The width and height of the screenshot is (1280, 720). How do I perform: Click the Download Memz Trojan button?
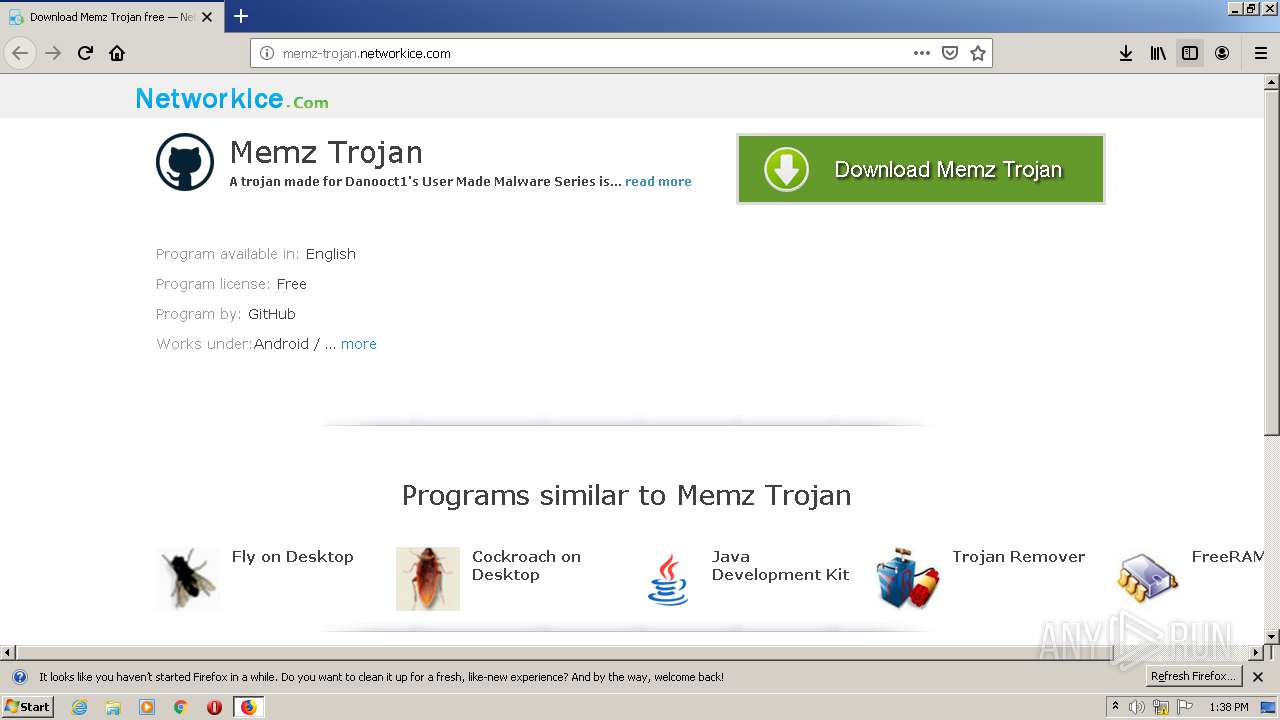click(920, 169)
